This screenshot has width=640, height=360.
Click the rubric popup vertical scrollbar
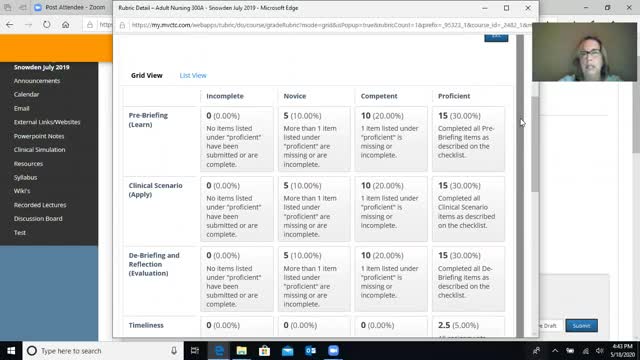[x=535, y=144]
